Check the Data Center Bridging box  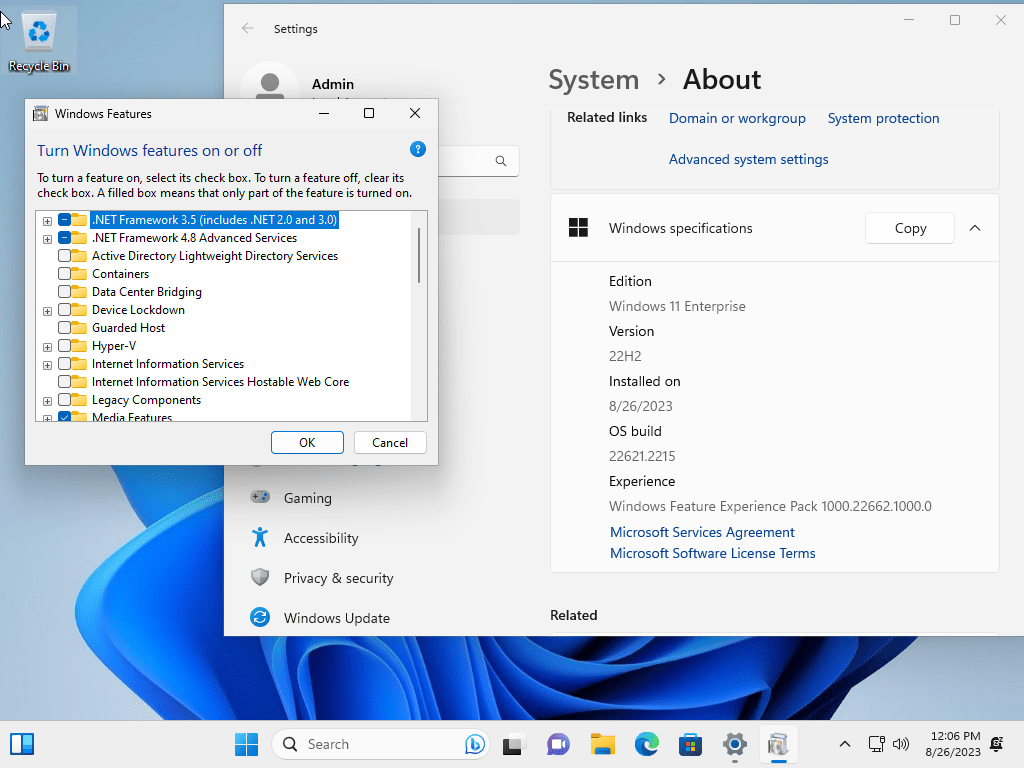pos(64,291)
